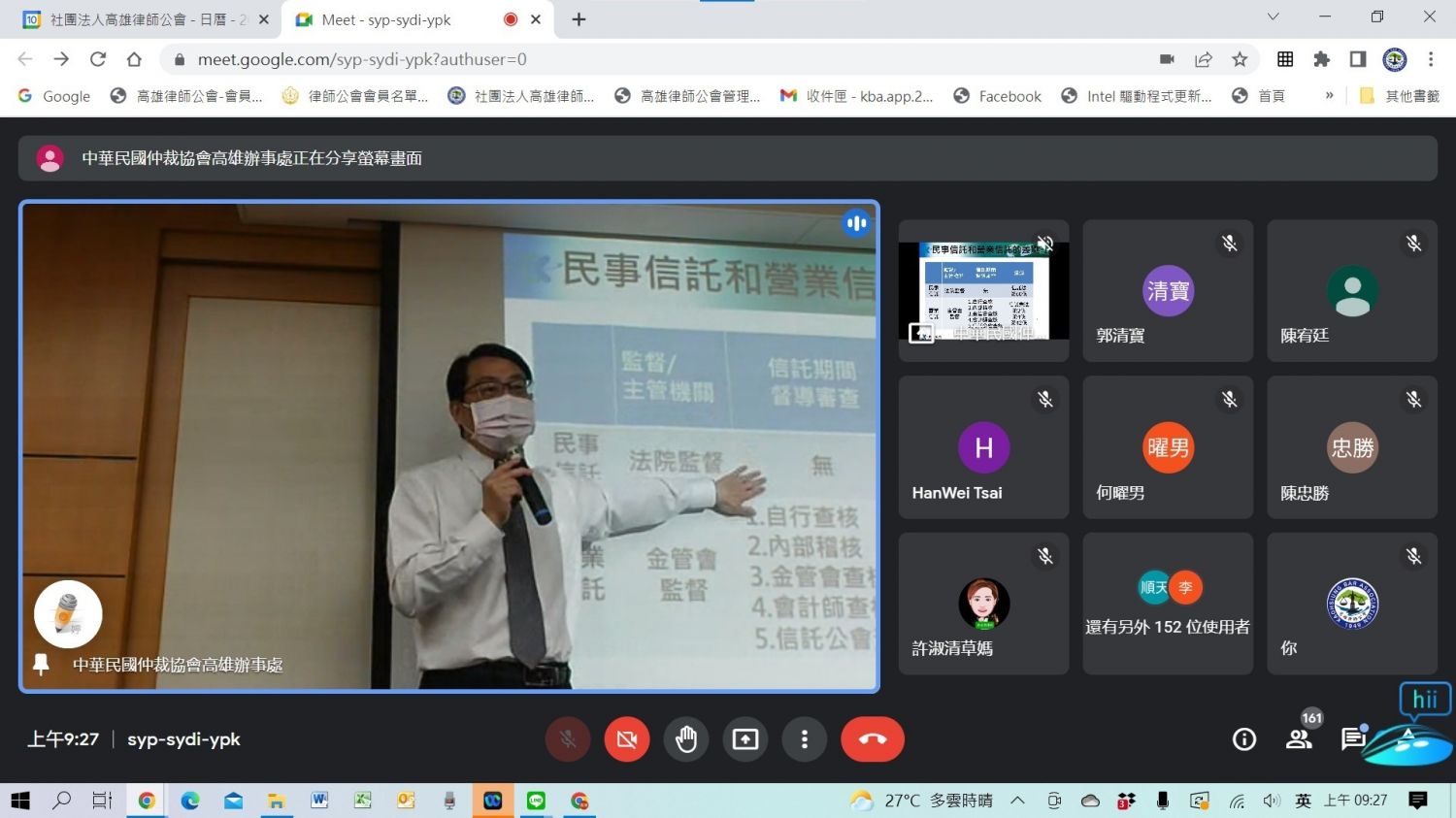Screen dimensions: 1456x818
Task: Open Word from the taskbar
Action: [x=319, y=801]
